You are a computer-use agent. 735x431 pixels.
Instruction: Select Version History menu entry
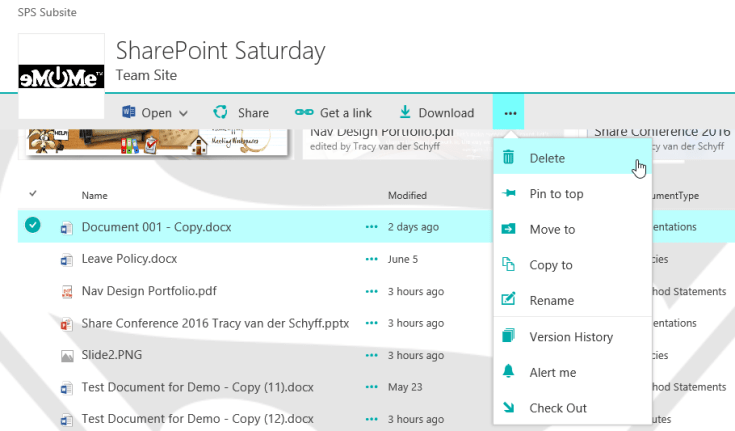pyautogui.click(x=571, y=337)
